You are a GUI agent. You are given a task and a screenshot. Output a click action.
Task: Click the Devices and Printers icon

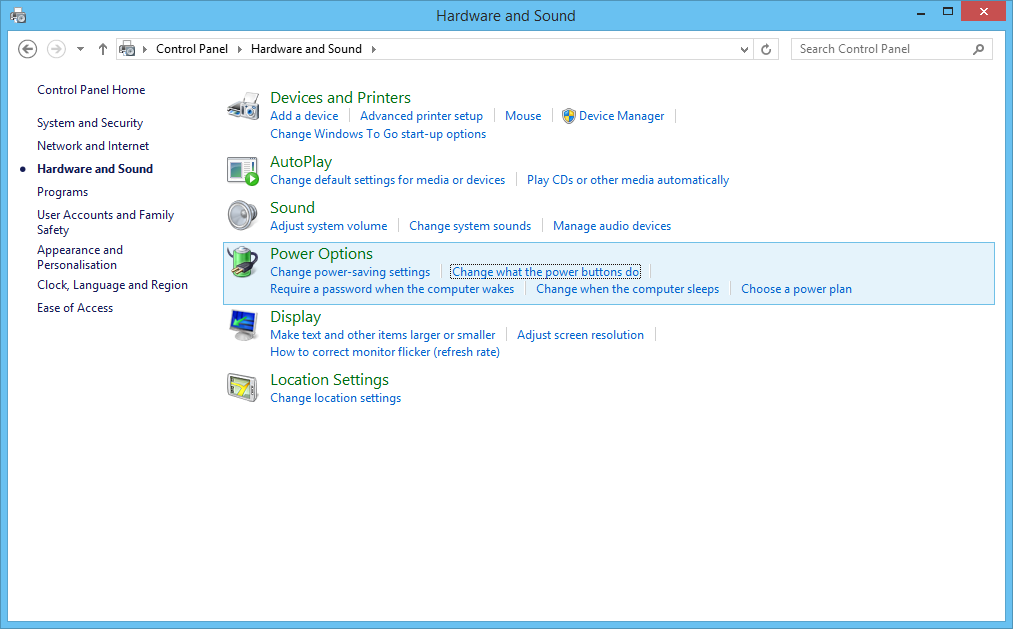coord(242,107)
